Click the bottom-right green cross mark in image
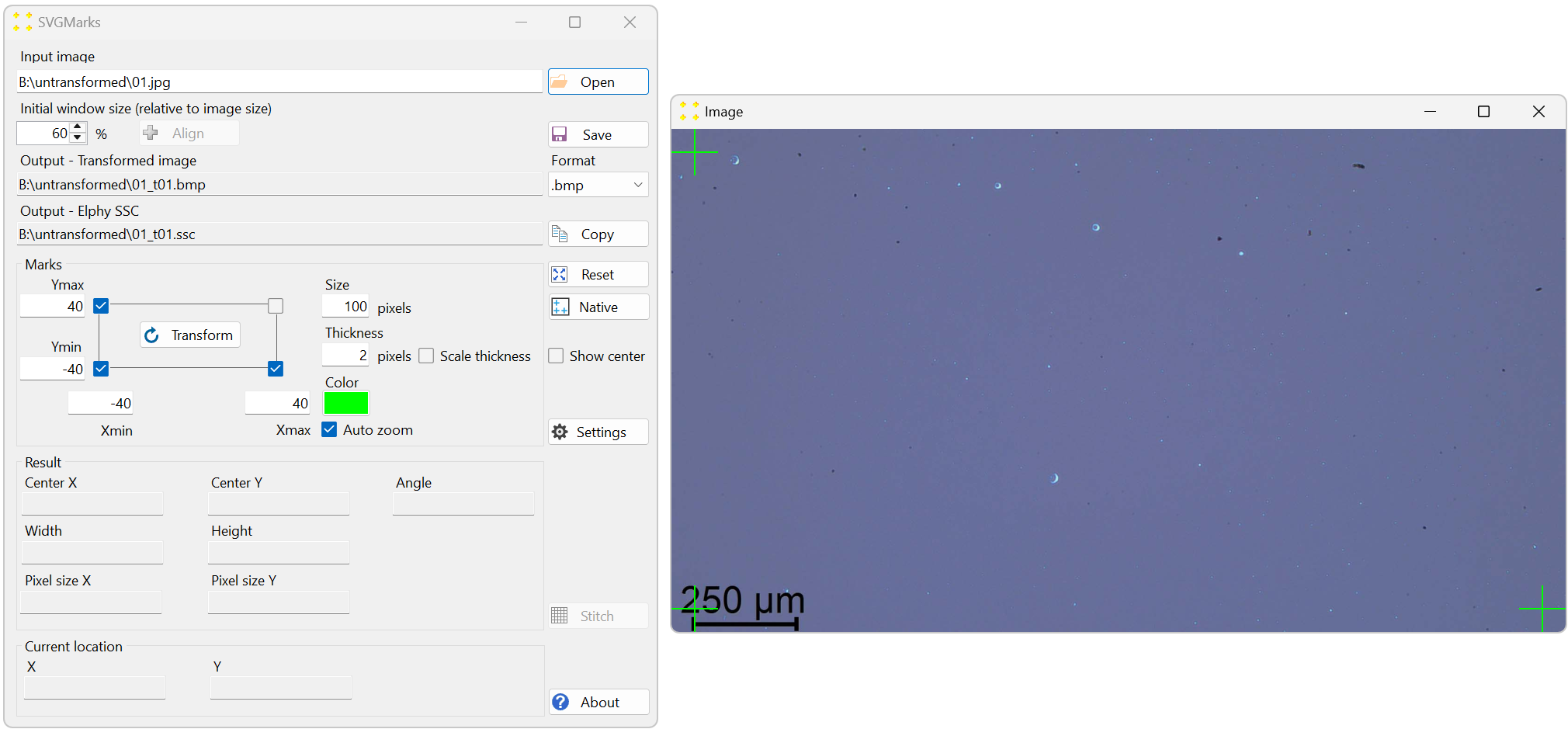This screenshot has height=729, width=1568. tap(1542, 609)
